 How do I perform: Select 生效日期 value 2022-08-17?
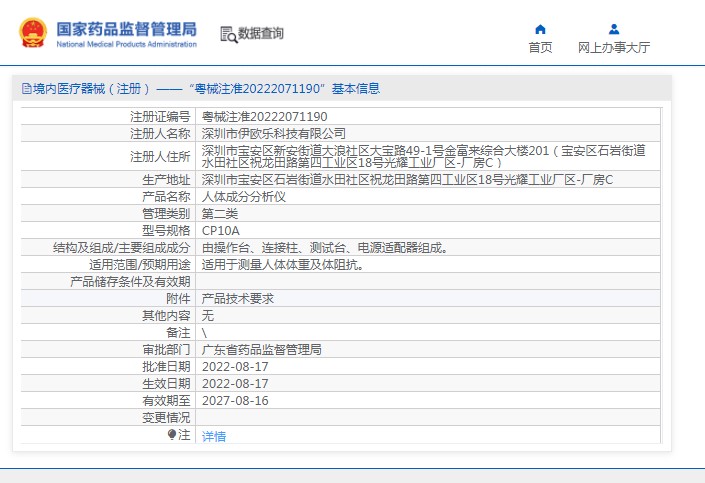point(235,384)
